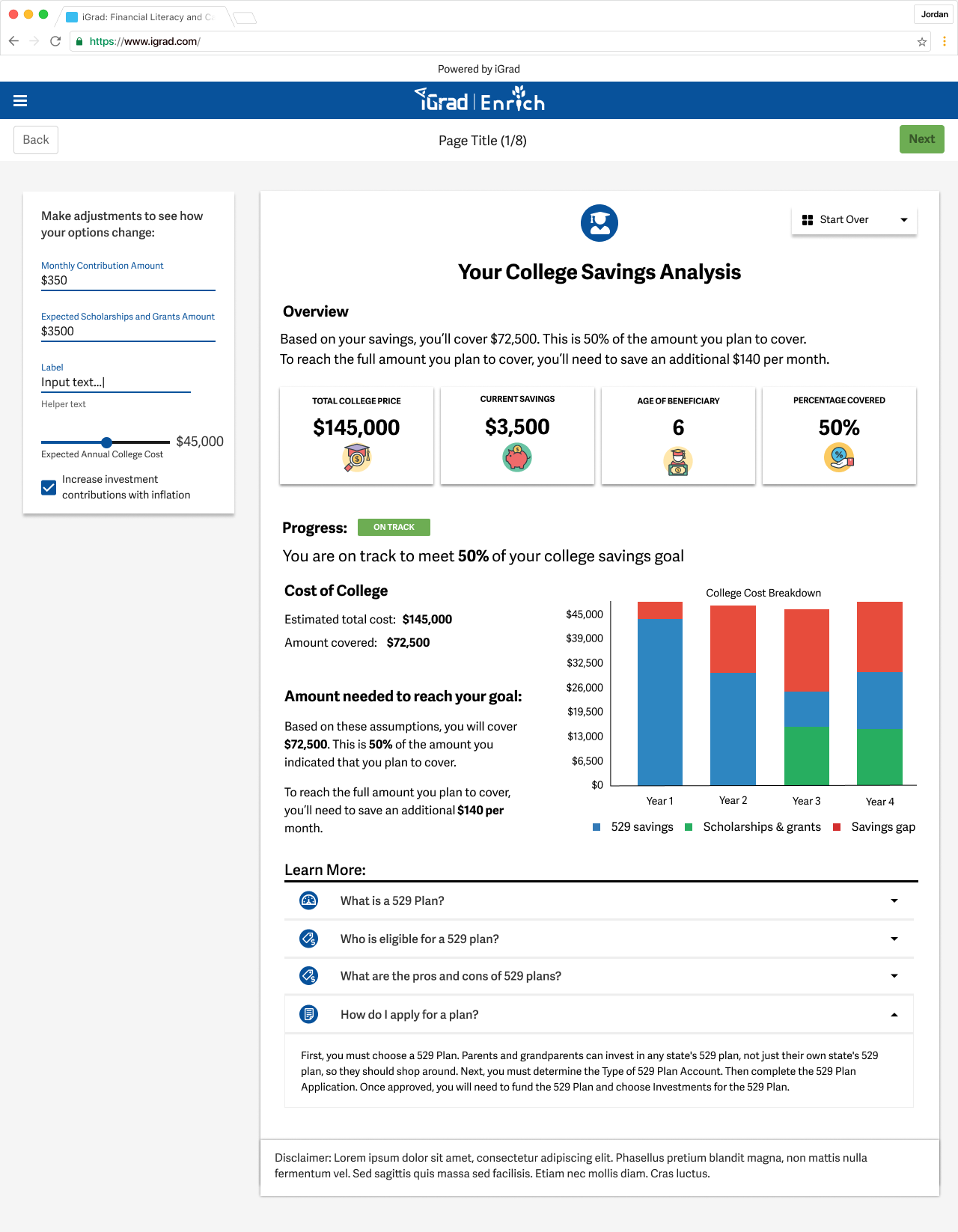Click the Expected Scholarships and Grants Amount field

(x=128, y=332)
